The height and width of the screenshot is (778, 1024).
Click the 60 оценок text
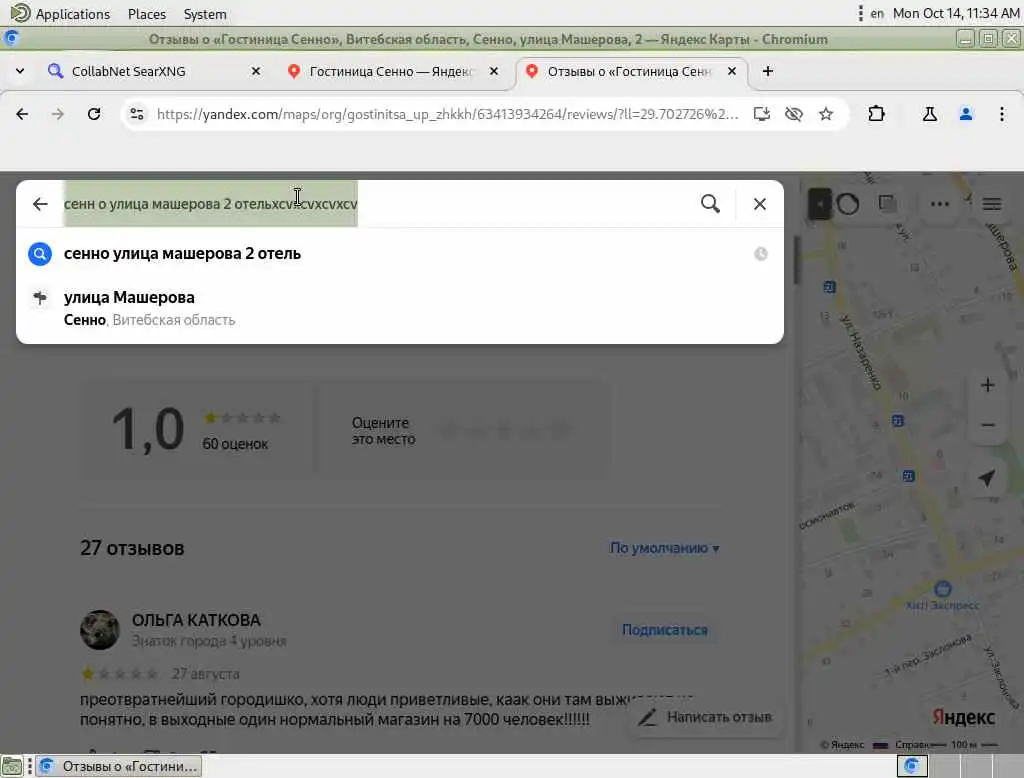point(235,444)
